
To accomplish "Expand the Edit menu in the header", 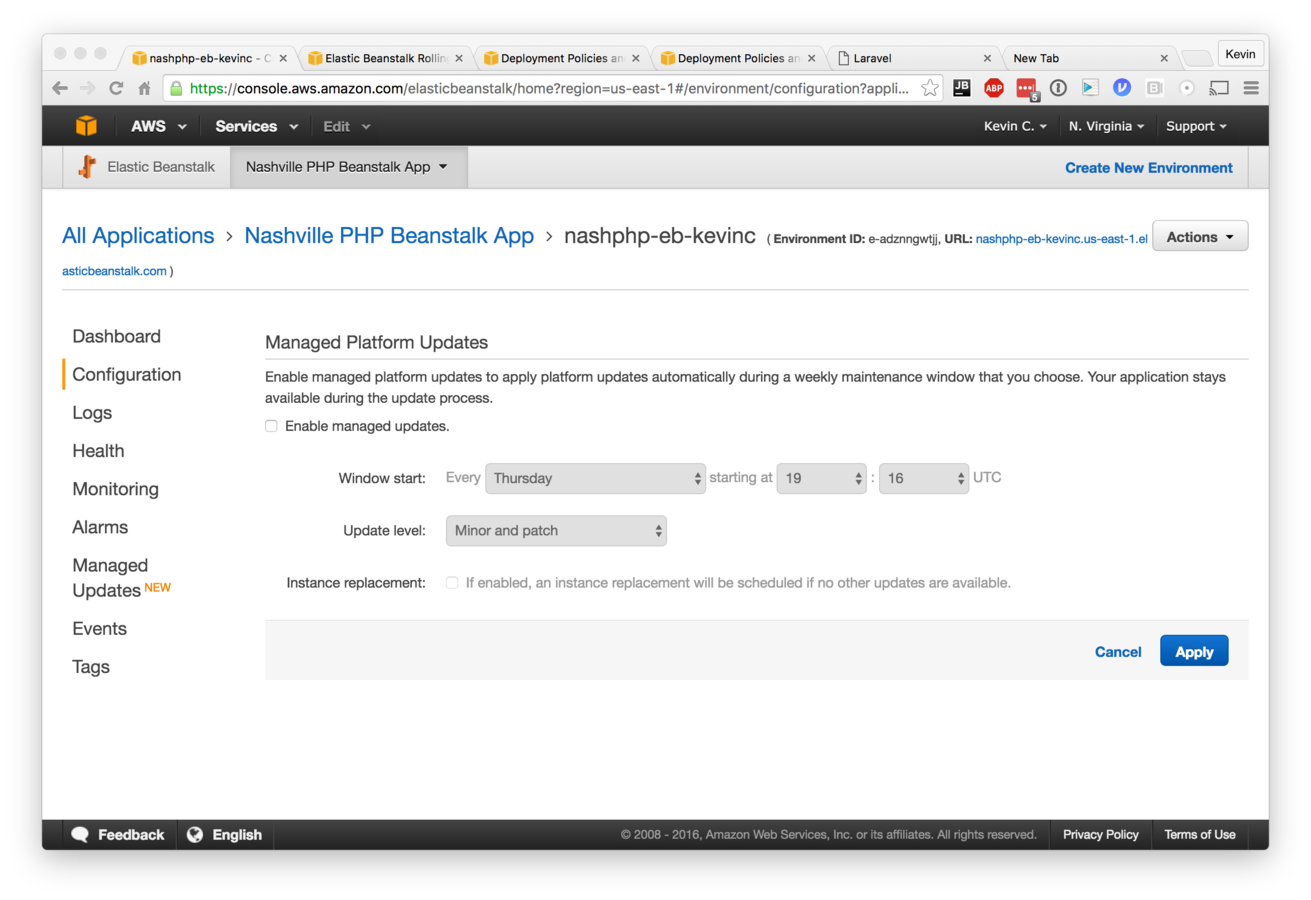I will click(346, 126).
